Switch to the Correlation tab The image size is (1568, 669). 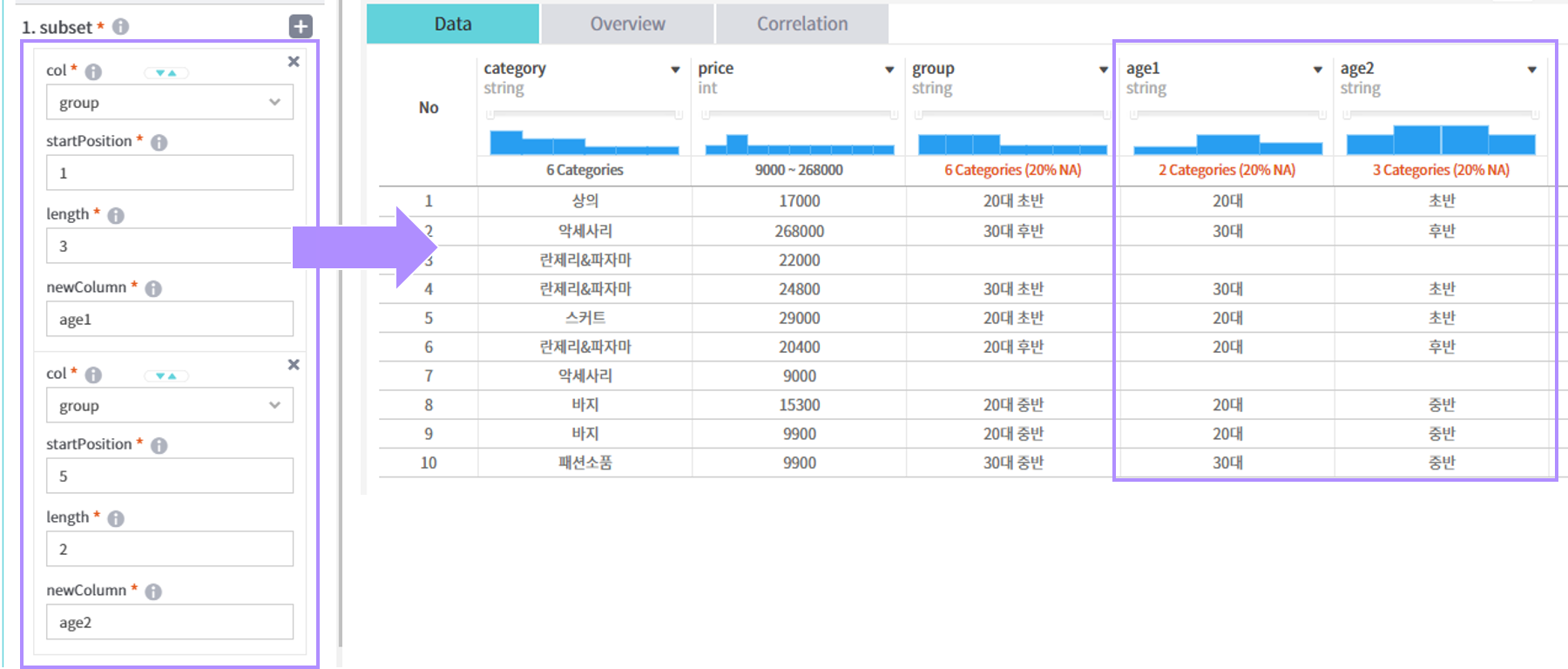click(801, 24)
